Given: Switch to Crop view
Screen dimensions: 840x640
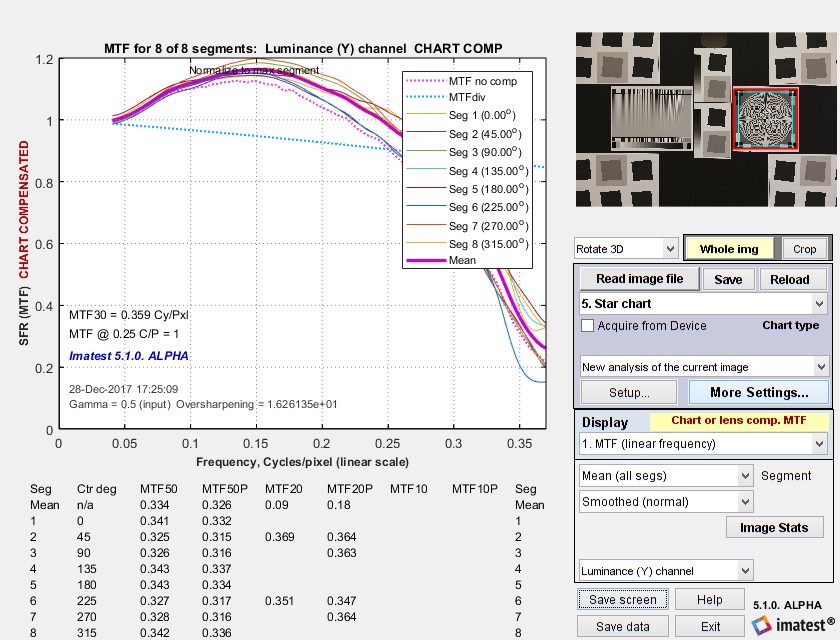Looking at the screenshot, I should tap(805, 249).
